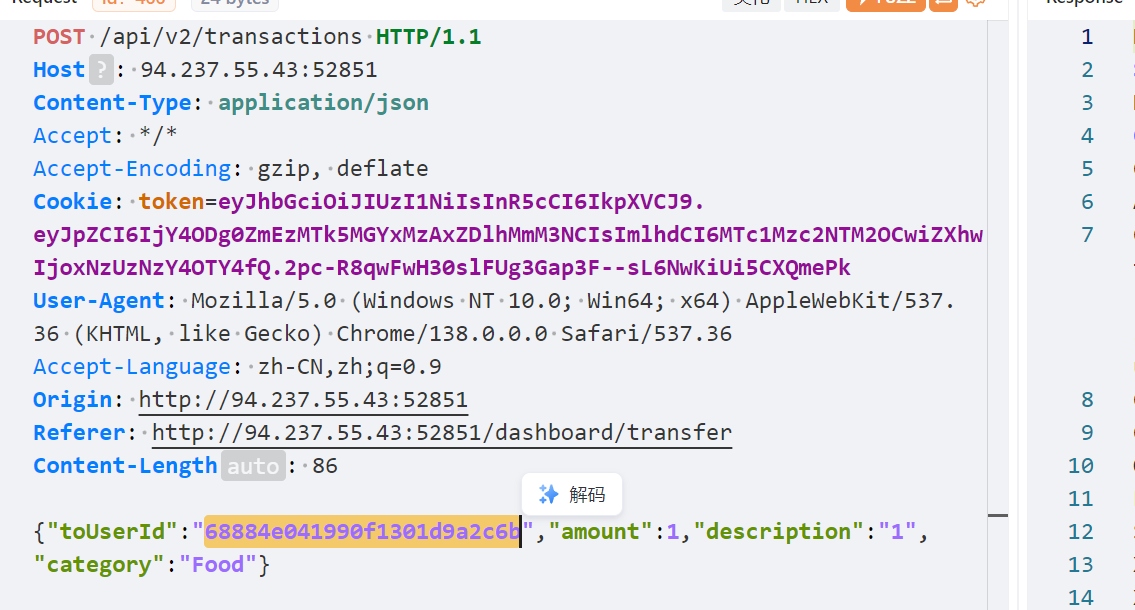The width and height of the screenshot is (1135, 610).
Task: Click the Accept-Language header name
Action: [132, 367]
